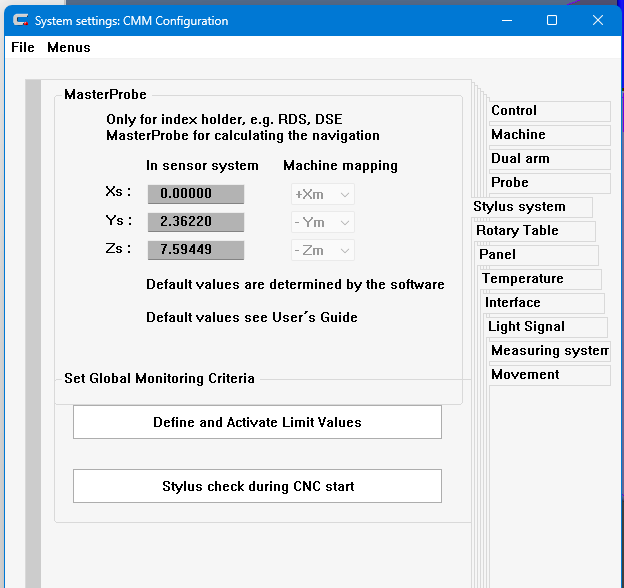Image resolution: width=624 pixels, height=588 pixels.
Task: Open the Light Signal tab
Action: 546,327
